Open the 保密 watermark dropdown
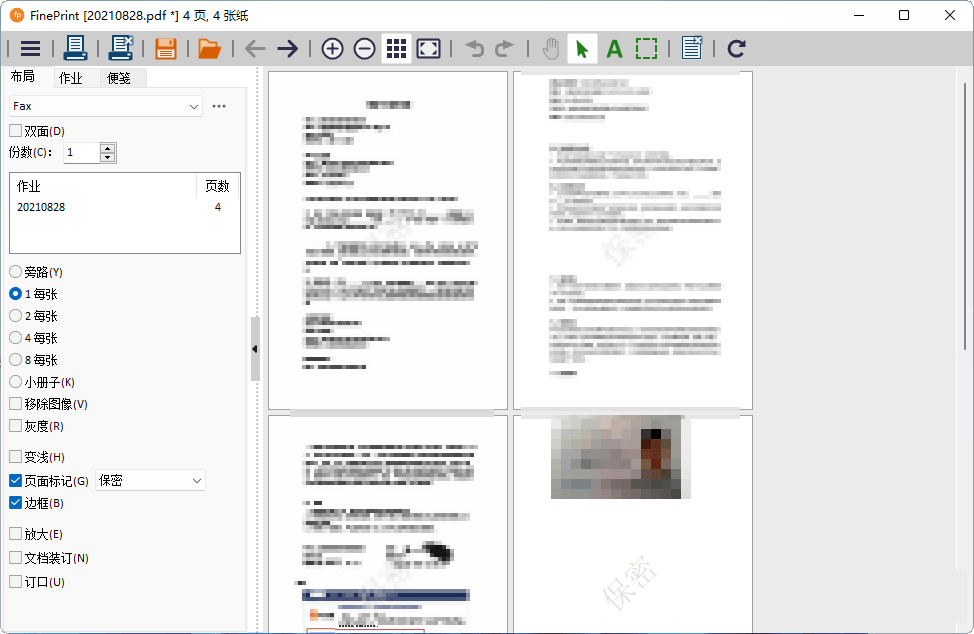Screen dimensions: 974x634 [x=150, y=481]
